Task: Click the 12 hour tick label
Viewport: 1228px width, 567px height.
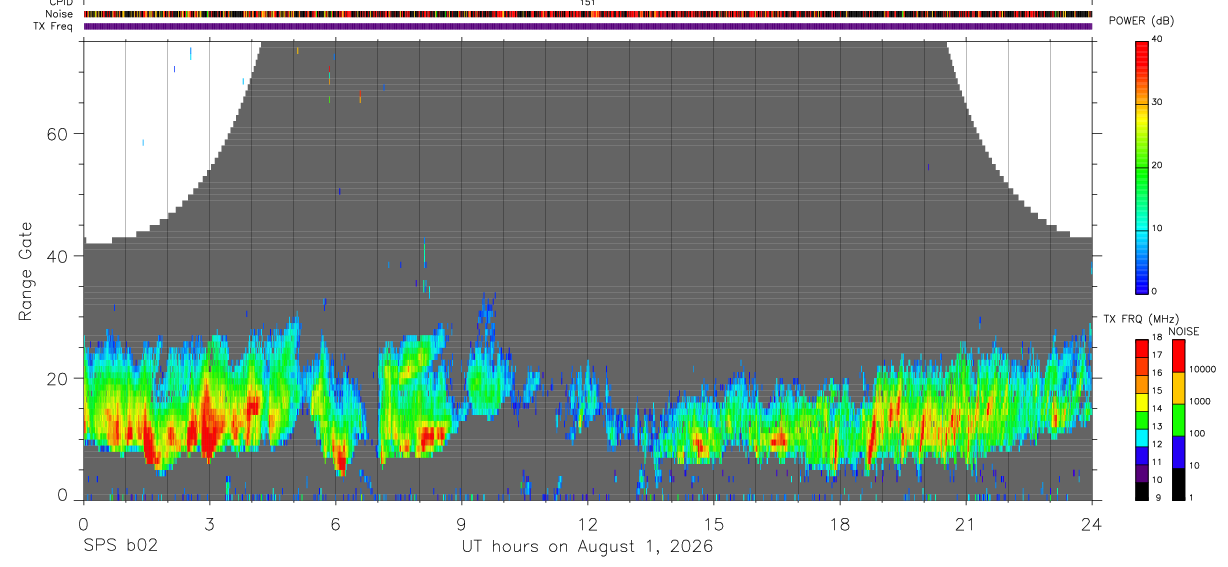Action: coord(587,524)
